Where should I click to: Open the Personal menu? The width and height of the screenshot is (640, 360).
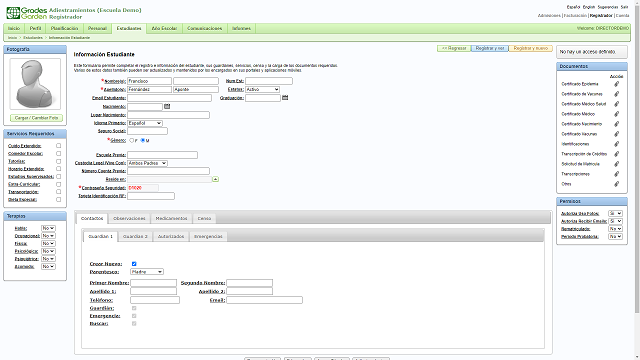tap(97, 29)
